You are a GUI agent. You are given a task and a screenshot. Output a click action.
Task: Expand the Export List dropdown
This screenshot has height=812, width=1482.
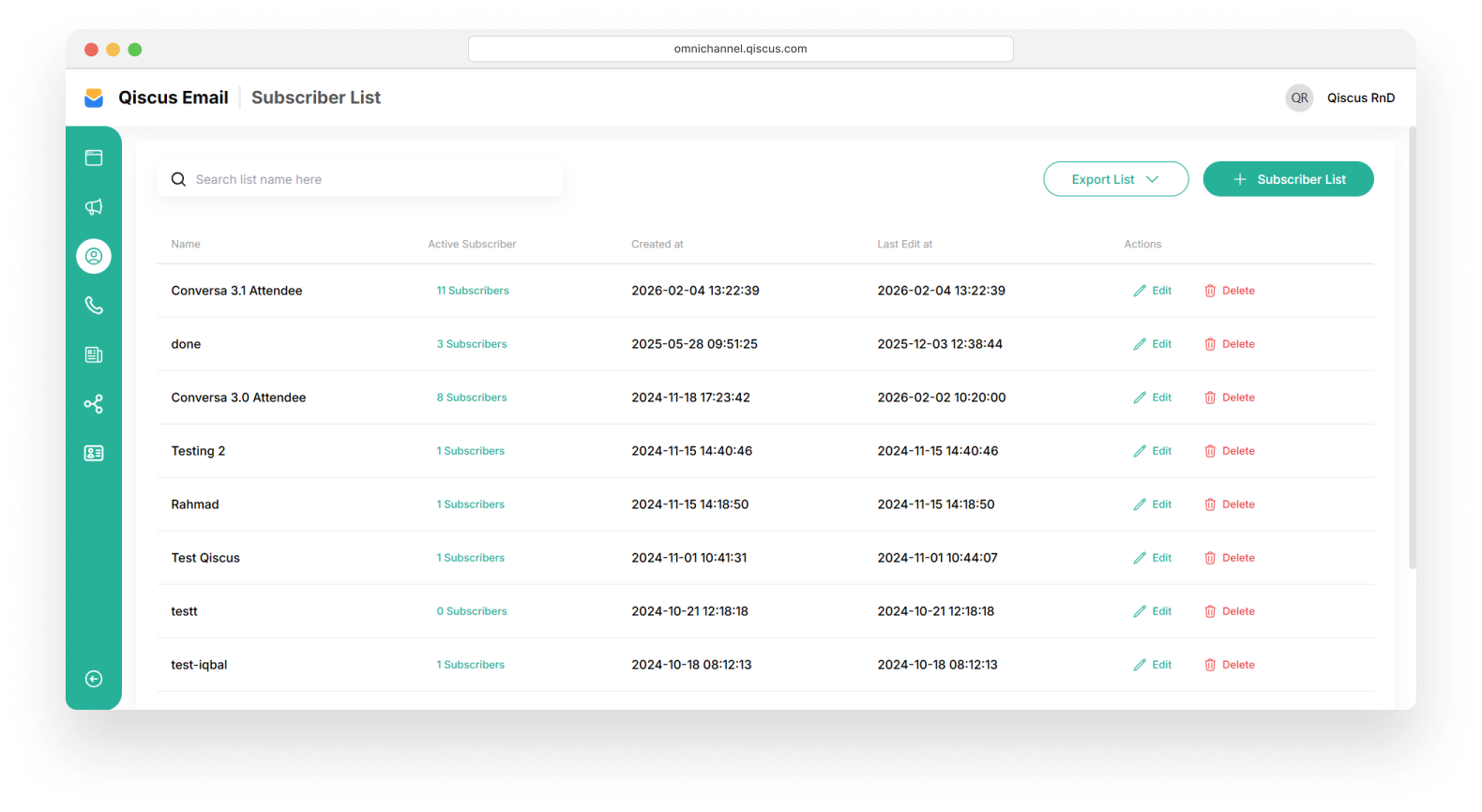pyautogui.click(x=1115, y=179)
